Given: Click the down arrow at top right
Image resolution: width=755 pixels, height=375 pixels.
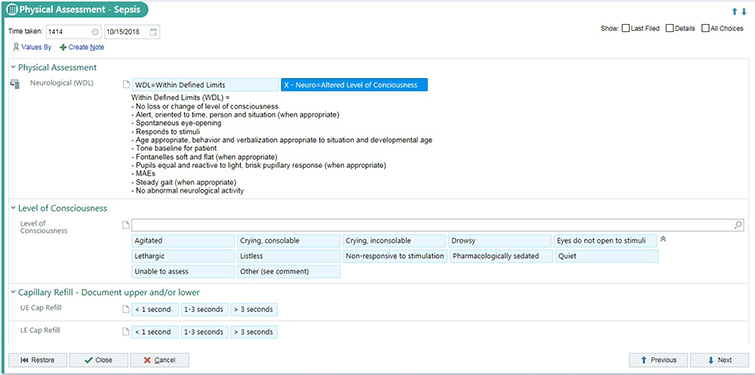Looking at the screenshot, I should 744,12.
